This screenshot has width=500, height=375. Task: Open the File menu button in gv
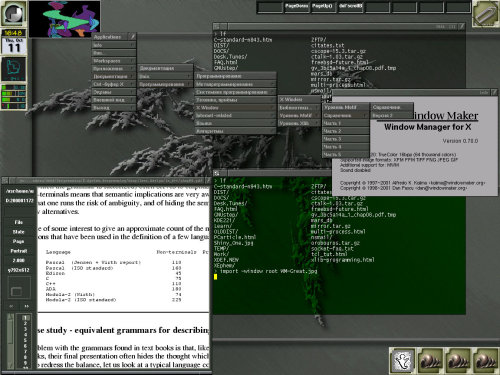pyautogui.click(x=19, y=222)
